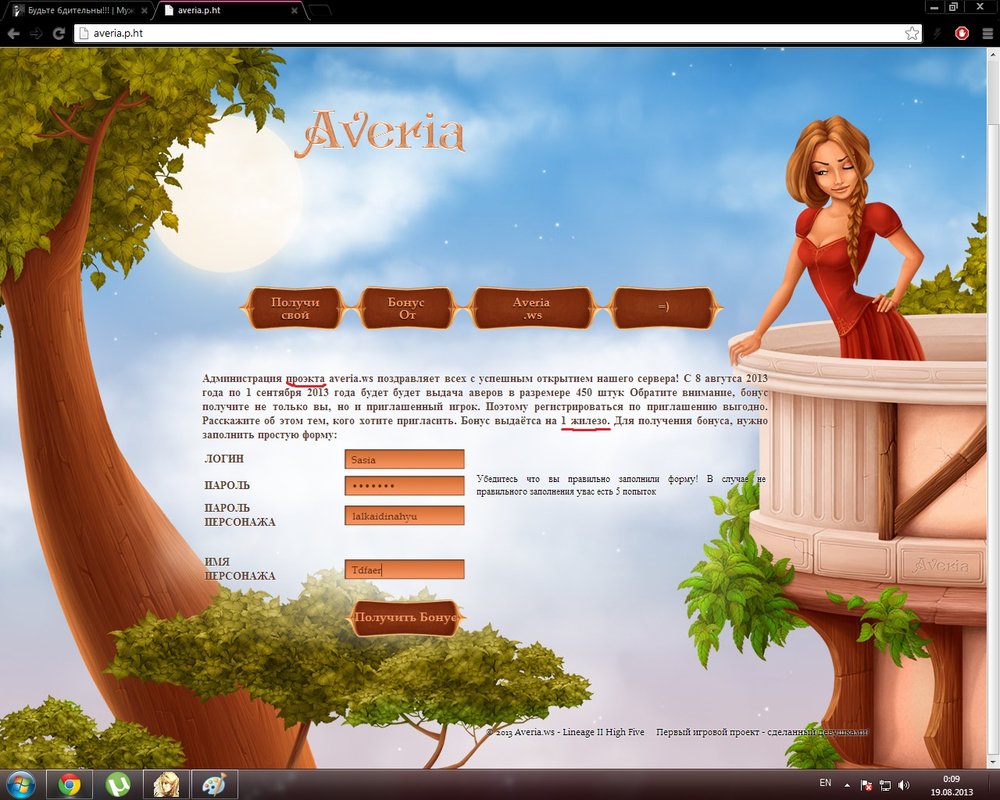Switch EN language indicator in taskbar

coord(825,782)
